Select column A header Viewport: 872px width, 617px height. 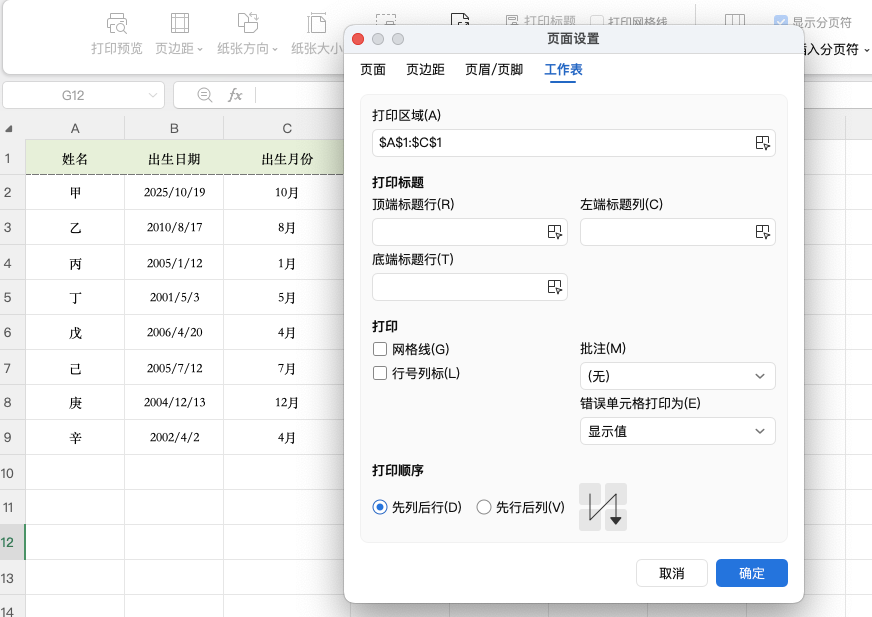coord(75,129)
